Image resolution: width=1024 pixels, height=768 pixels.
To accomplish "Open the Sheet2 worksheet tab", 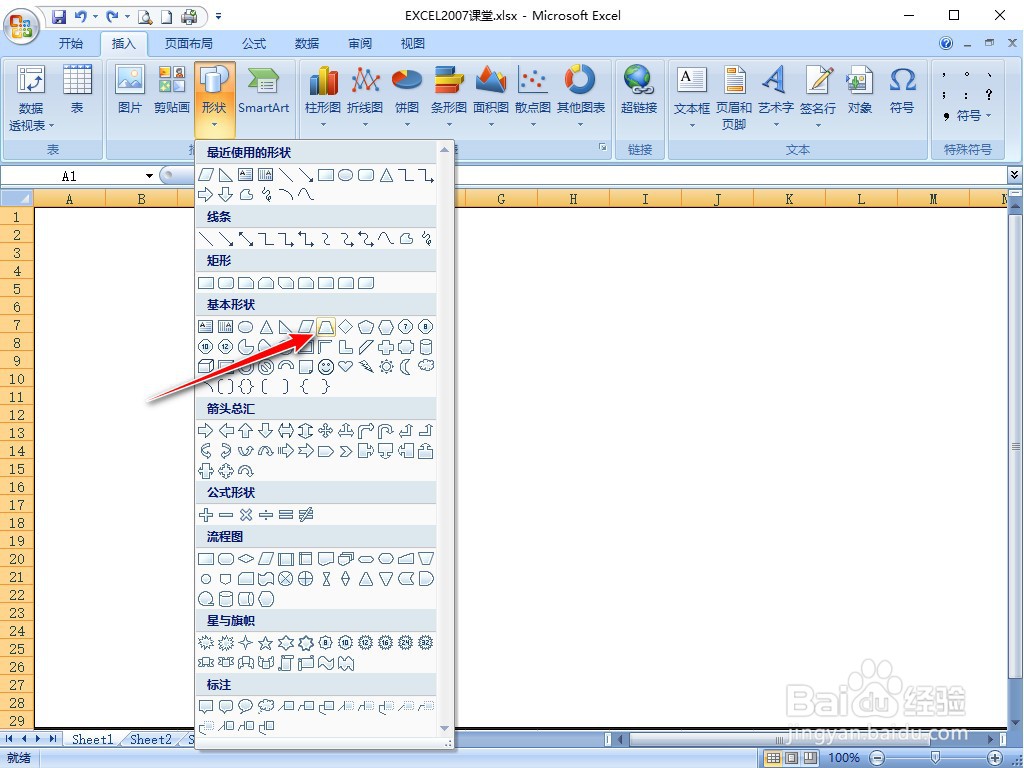I will [151, 739].
